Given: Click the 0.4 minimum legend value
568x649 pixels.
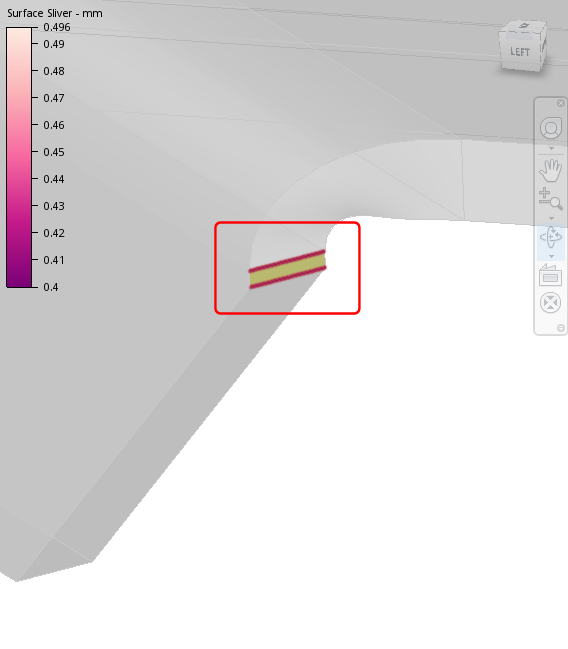Looking at the screenshot, I should click(51, 287).
